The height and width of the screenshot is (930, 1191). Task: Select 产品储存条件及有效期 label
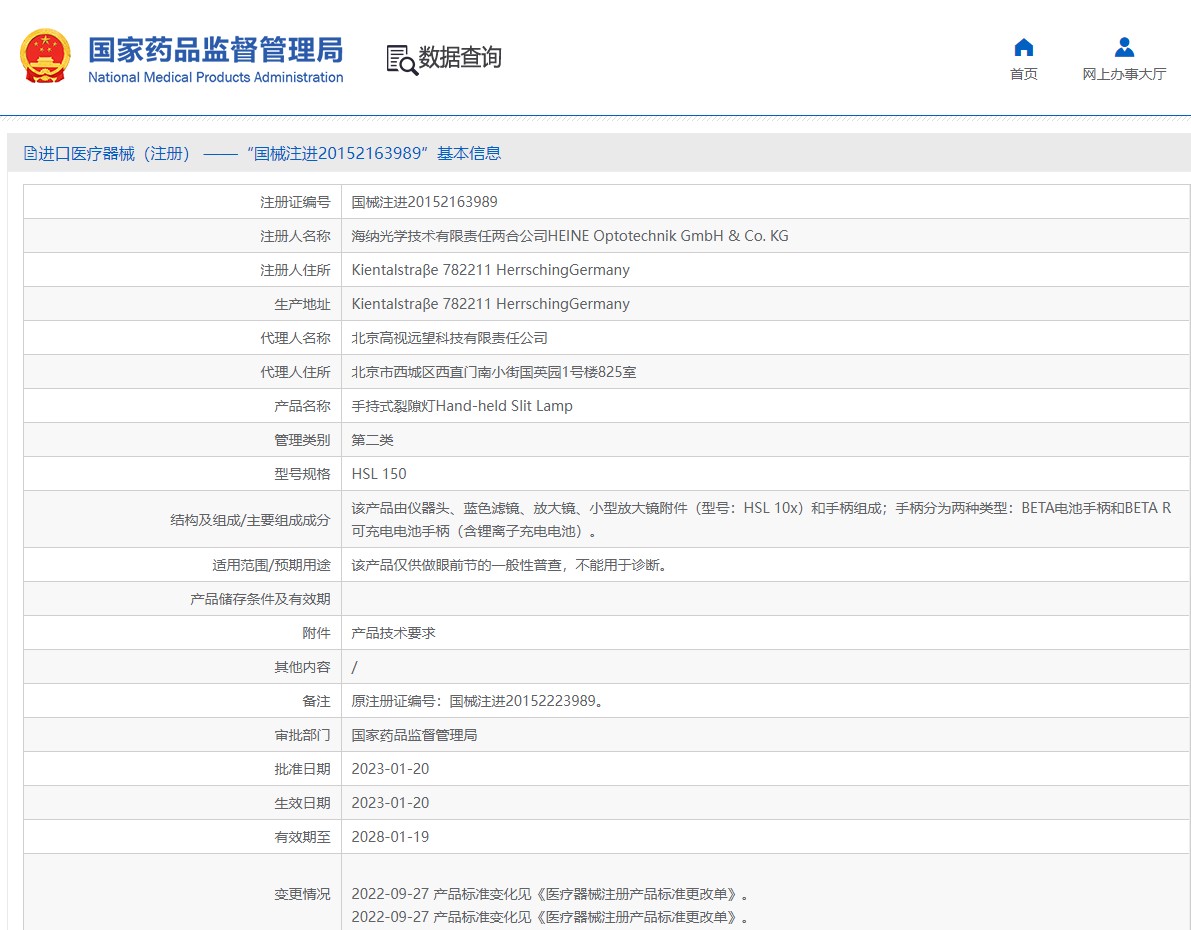pos(261,599)
